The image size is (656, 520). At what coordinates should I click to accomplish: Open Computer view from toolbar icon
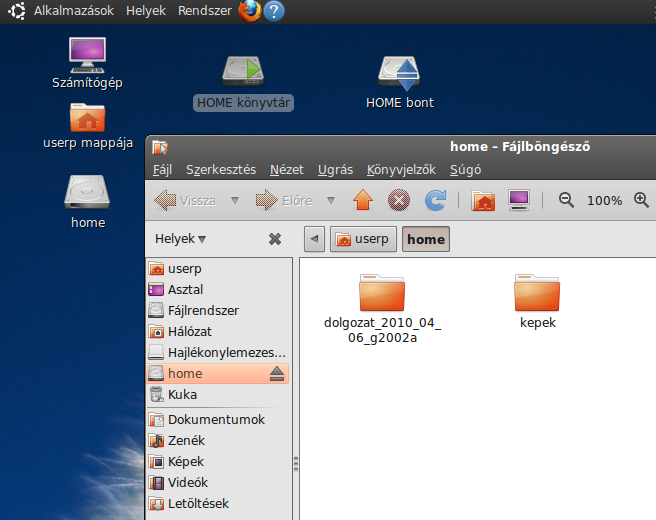tap(519, 201)
